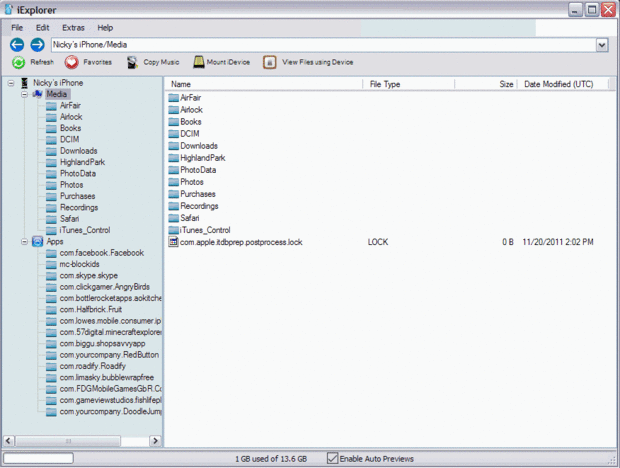Viewport: 620px width, 468px height.
Task: Click the Purchases folder icon in file list
Action: 174,194
